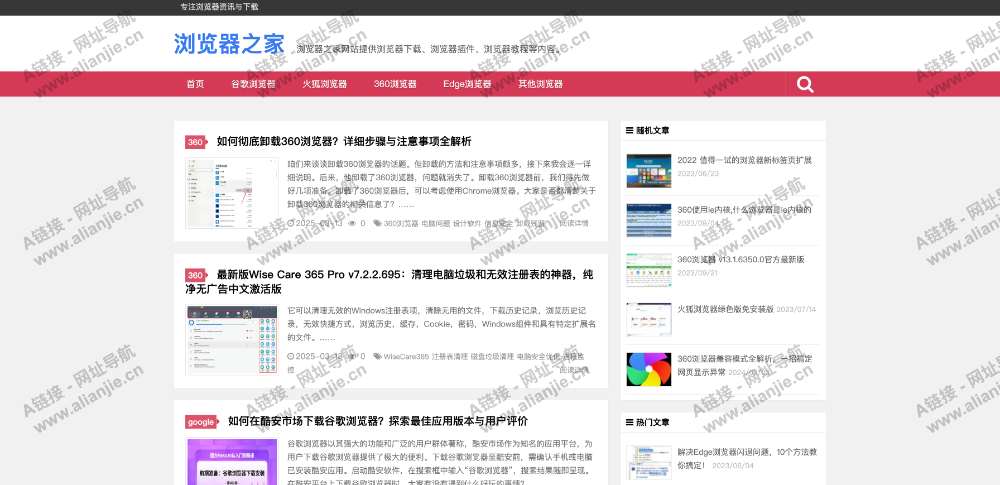Select the 360浏览器 navigation item

(395, 84)
